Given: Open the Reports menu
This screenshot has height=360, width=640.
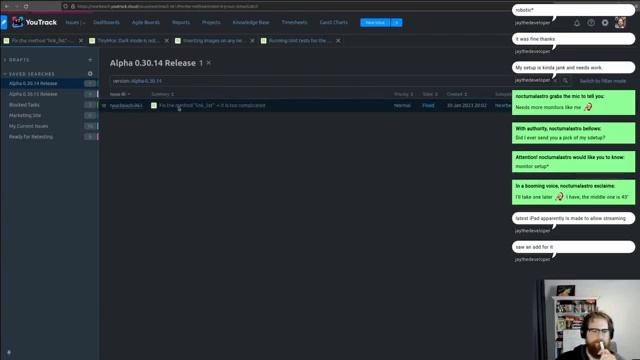Looking at the screenshot, I should 181,22.
